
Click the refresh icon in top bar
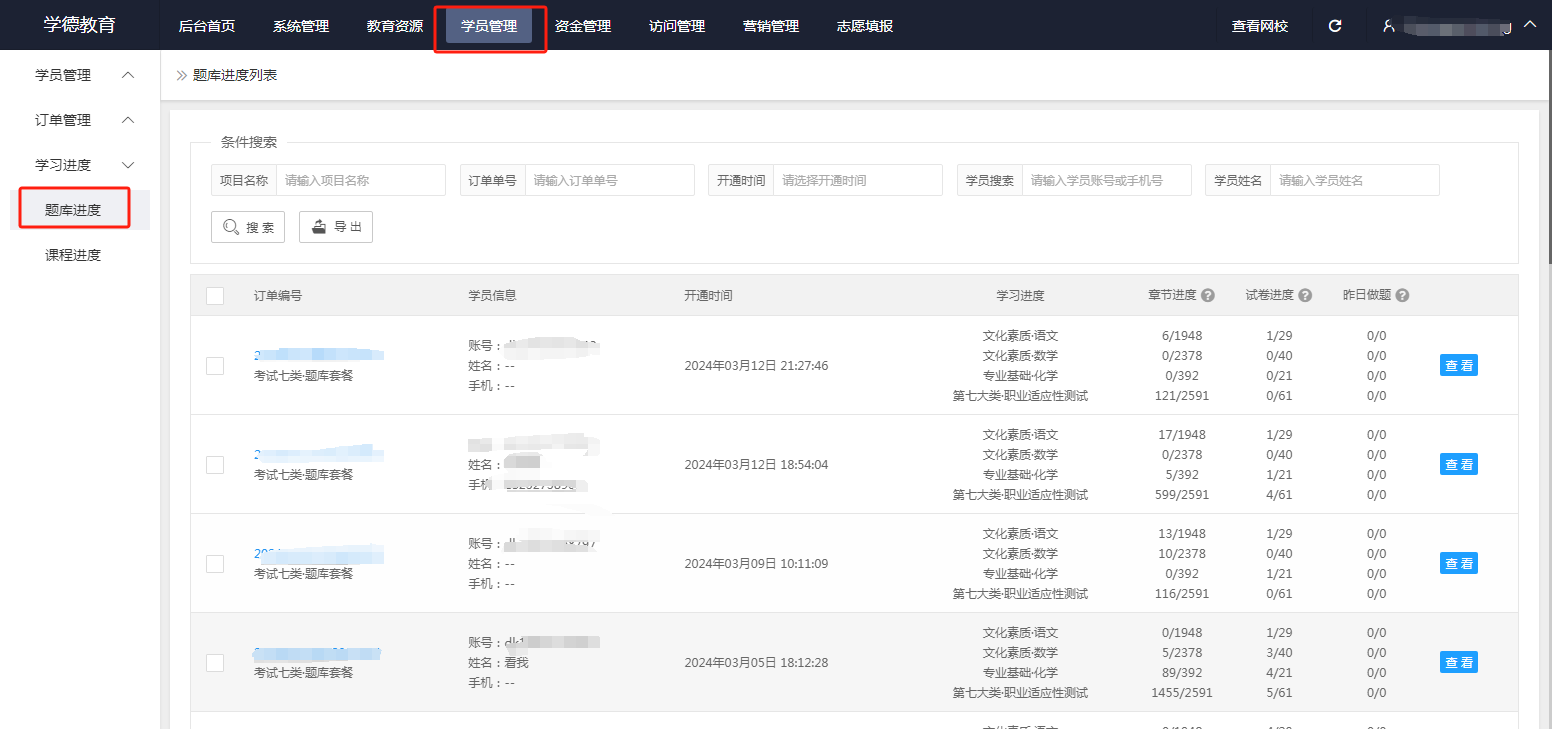coord(1334,26)
